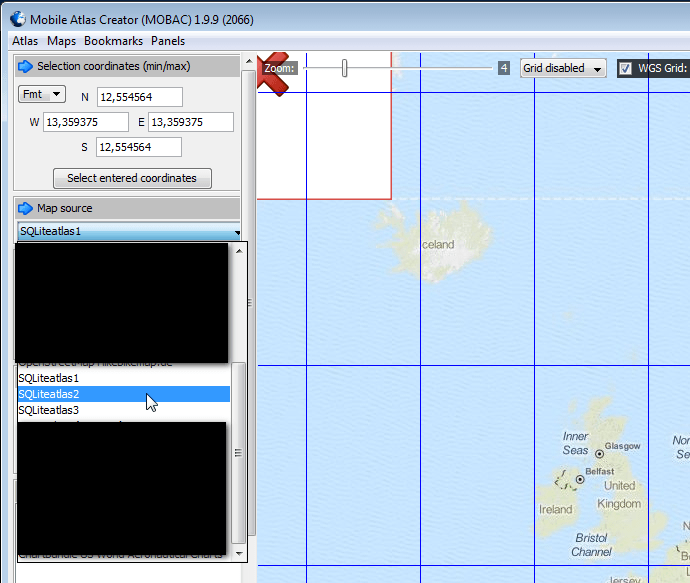Click the Map source panel arrow icon
The image size is (690, 583).
pyautogui.click(x=26, y=208)
